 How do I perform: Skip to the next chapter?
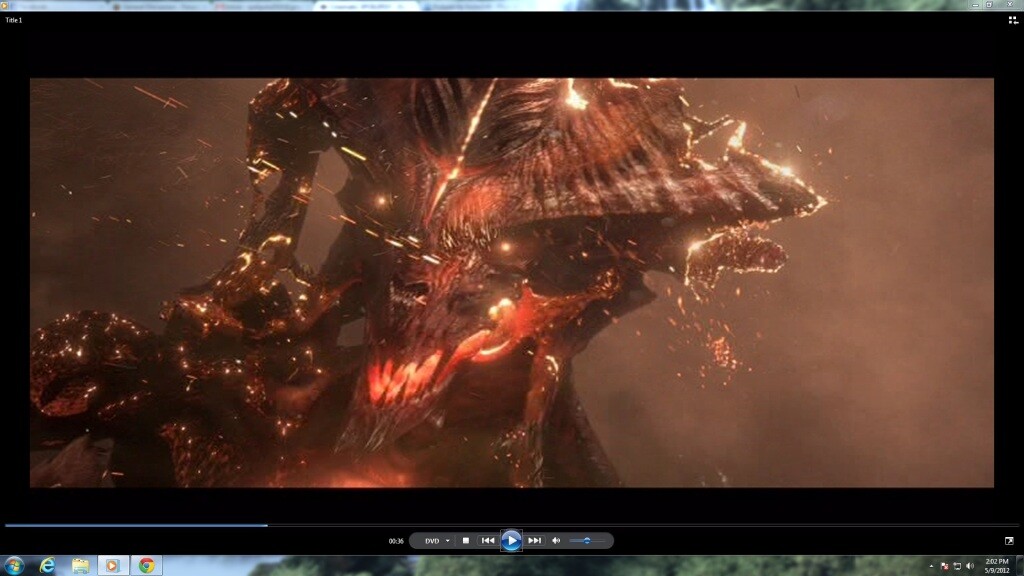[534, 541]
